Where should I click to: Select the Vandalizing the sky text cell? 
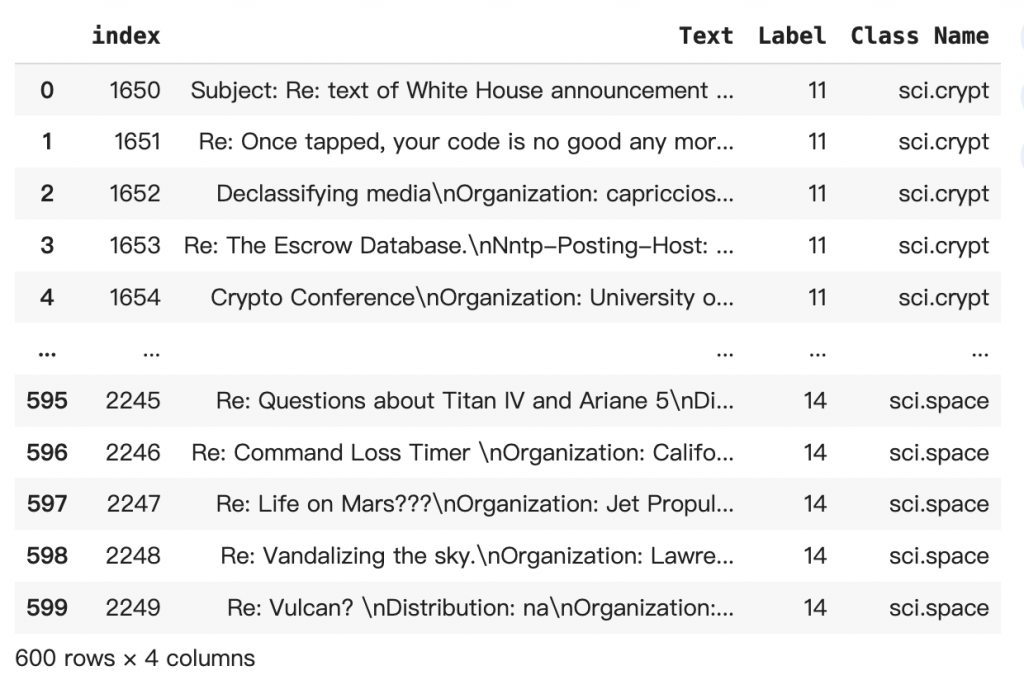[x=477, y=556]
